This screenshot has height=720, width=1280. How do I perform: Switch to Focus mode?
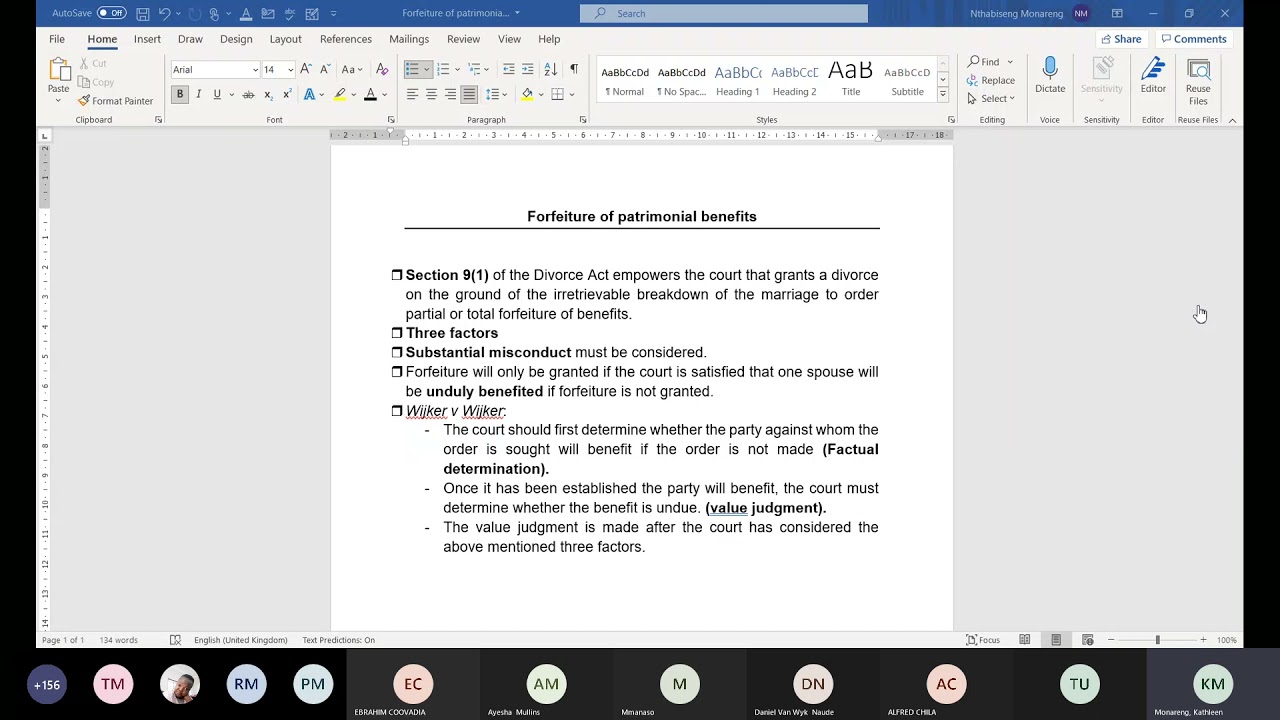tap(983, 640)
